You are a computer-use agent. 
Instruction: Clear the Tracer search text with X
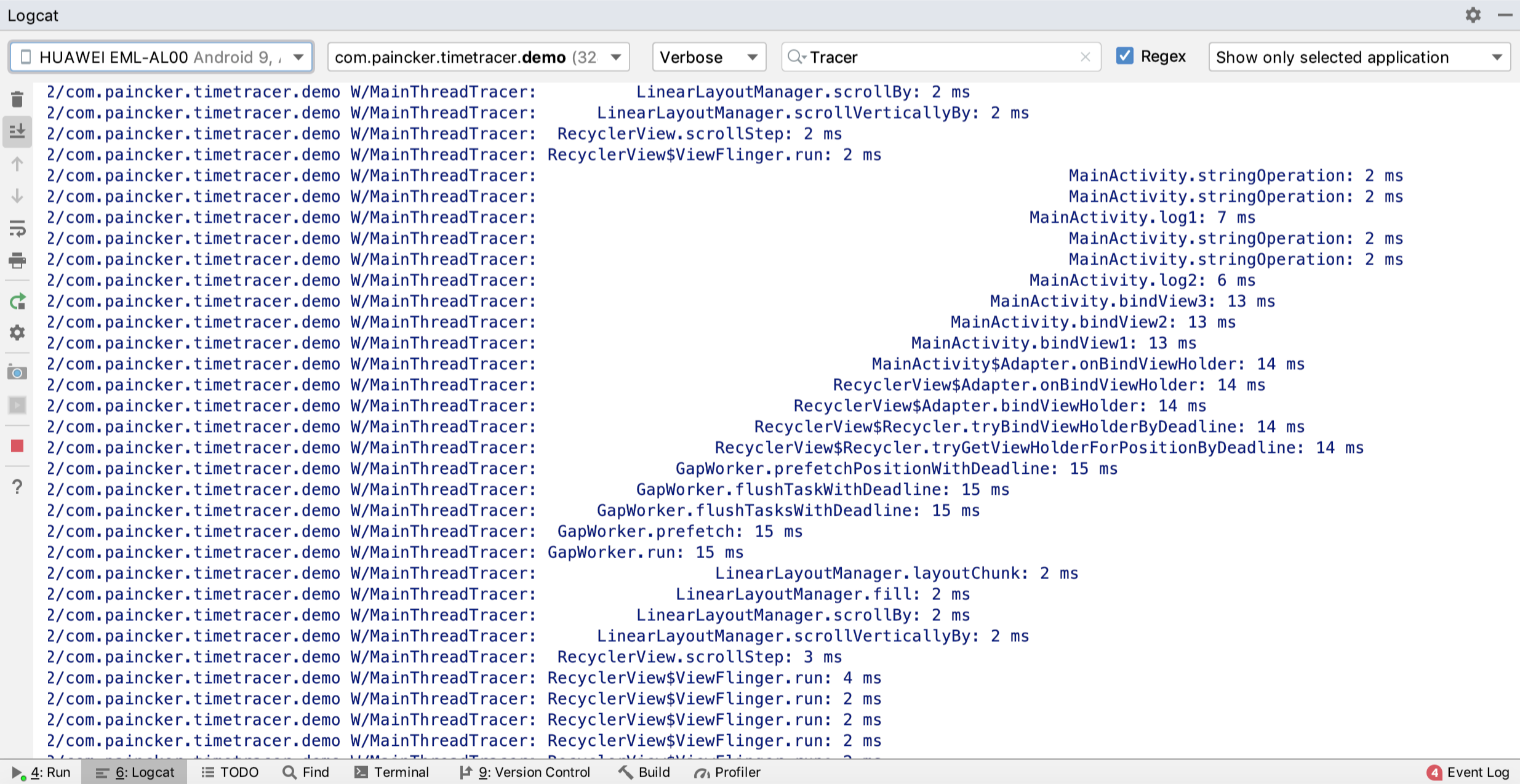coord(1086,57)
